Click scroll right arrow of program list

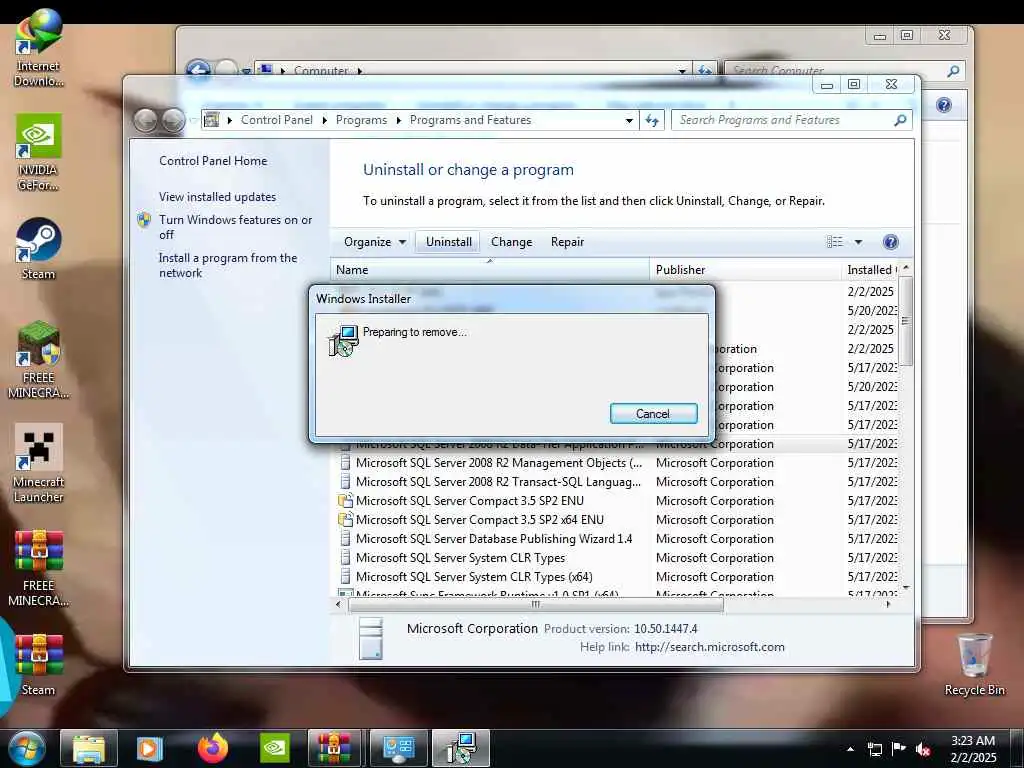click(888, 605)
